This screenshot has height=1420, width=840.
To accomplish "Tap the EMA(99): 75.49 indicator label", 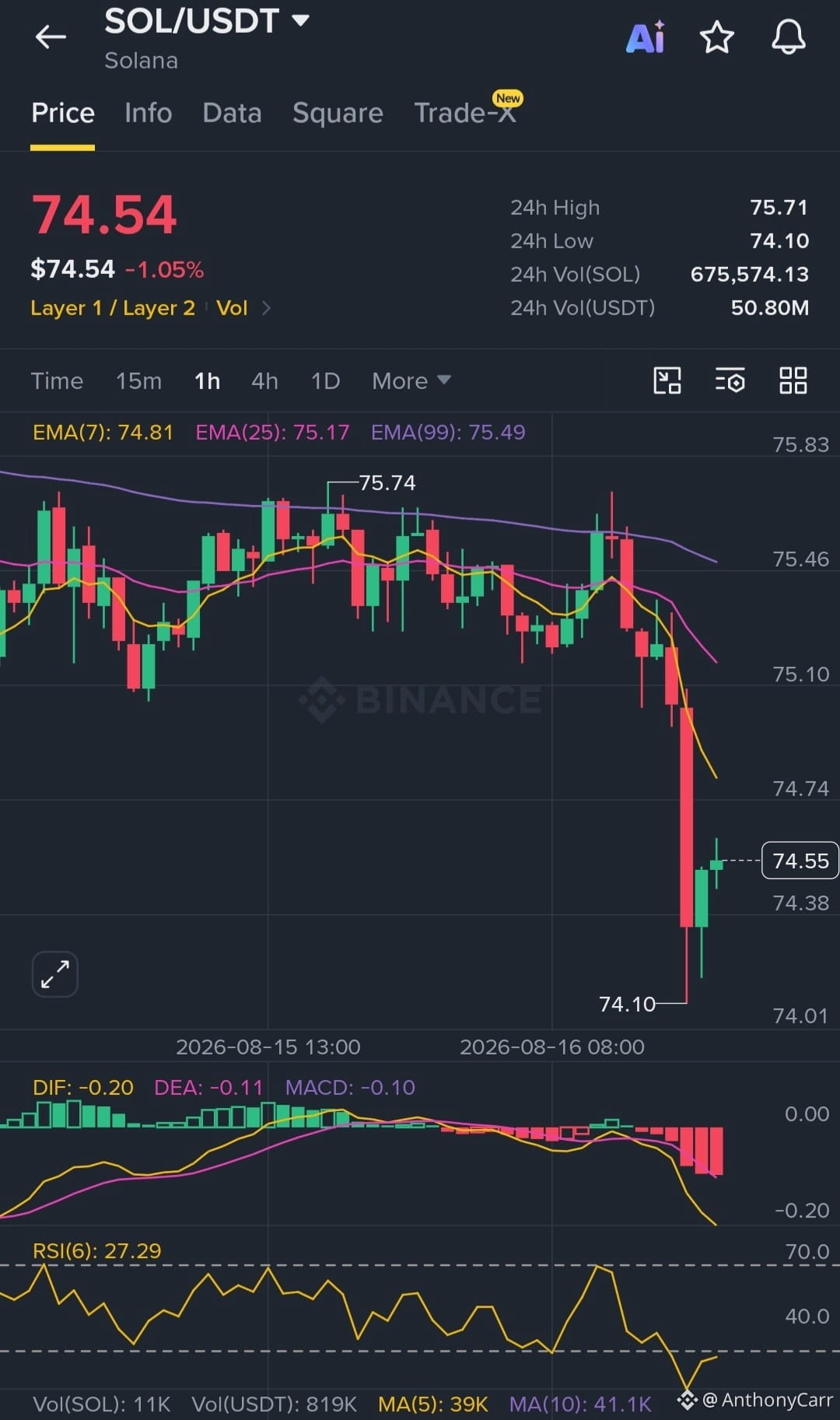I will [x=448, y=433].
